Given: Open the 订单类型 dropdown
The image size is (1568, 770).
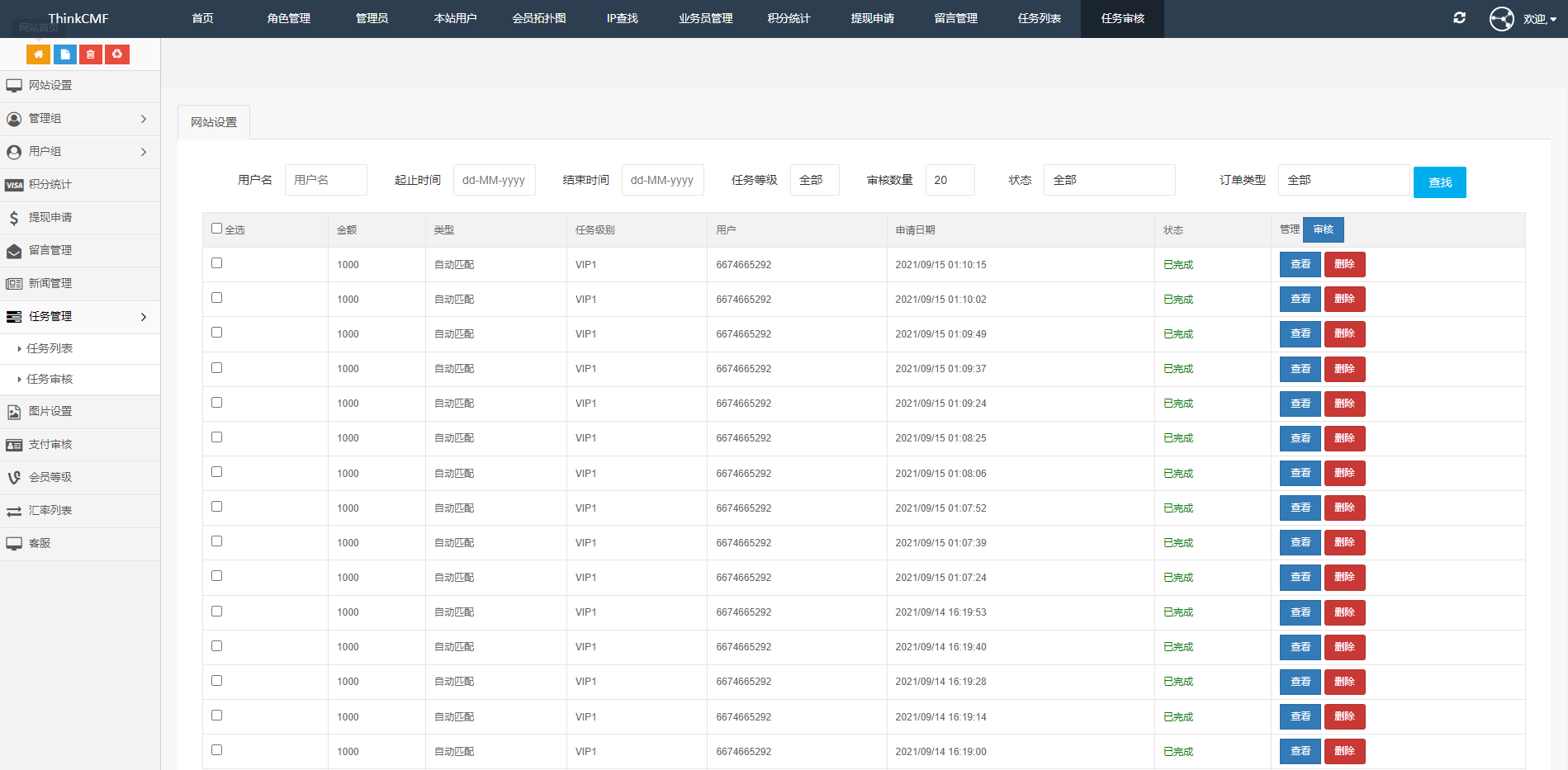Looking at the screenshot, I should (1343, 180).
